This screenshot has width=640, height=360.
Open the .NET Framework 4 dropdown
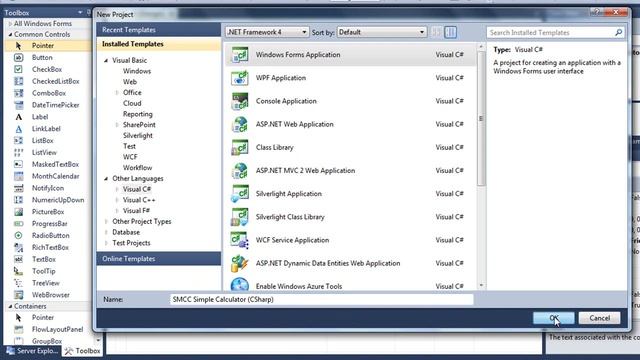(x=267, y=32)
